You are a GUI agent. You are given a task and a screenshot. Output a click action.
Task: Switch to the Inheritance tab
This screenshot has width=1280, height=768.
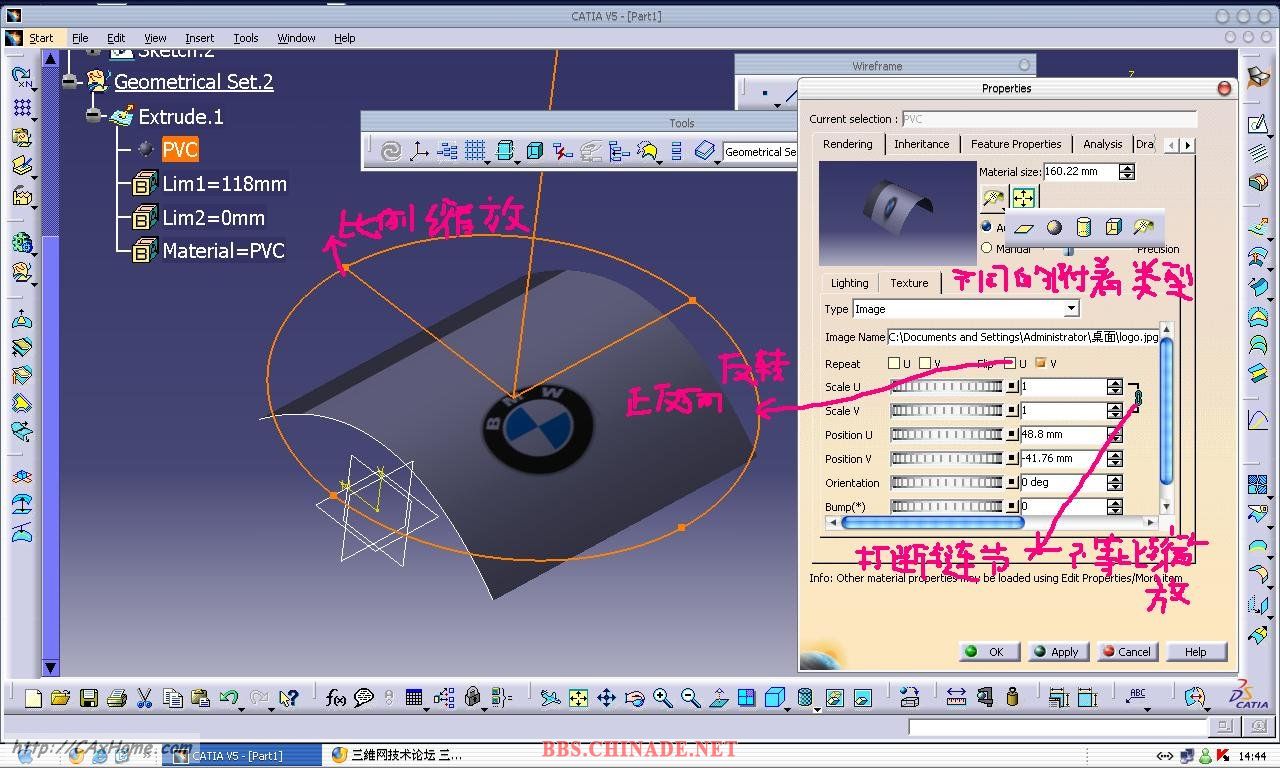(922, 144)
